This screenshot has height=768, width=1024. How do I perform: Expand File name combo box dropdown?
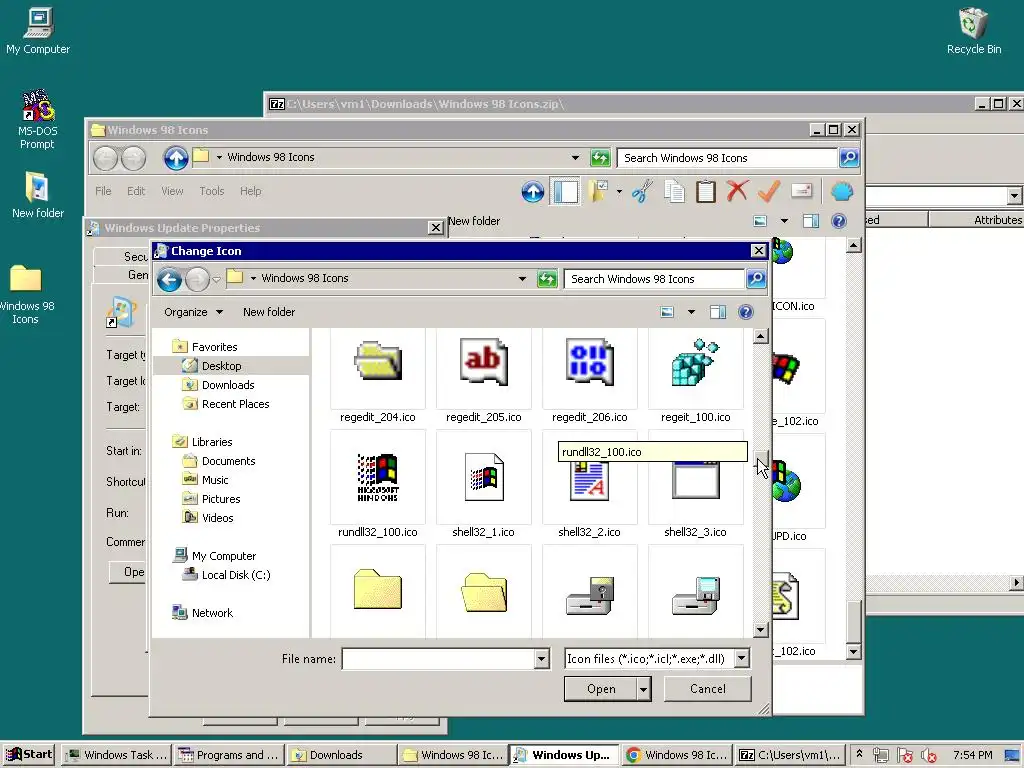pyautogui.click(x=541, y=659)
